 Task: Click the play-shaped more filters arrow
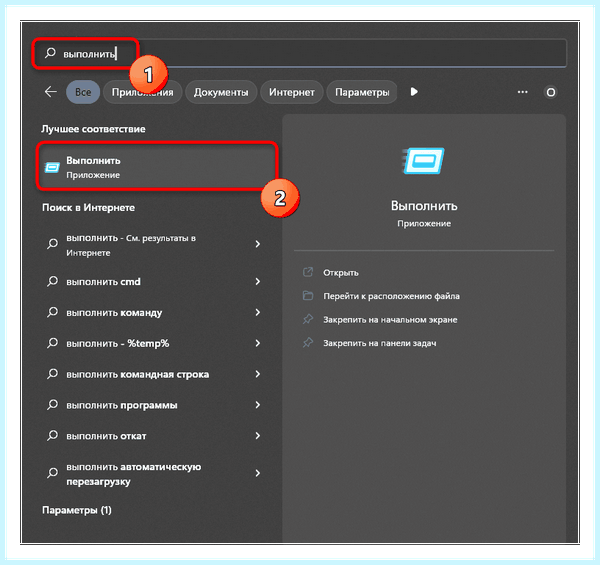[414, 92]
